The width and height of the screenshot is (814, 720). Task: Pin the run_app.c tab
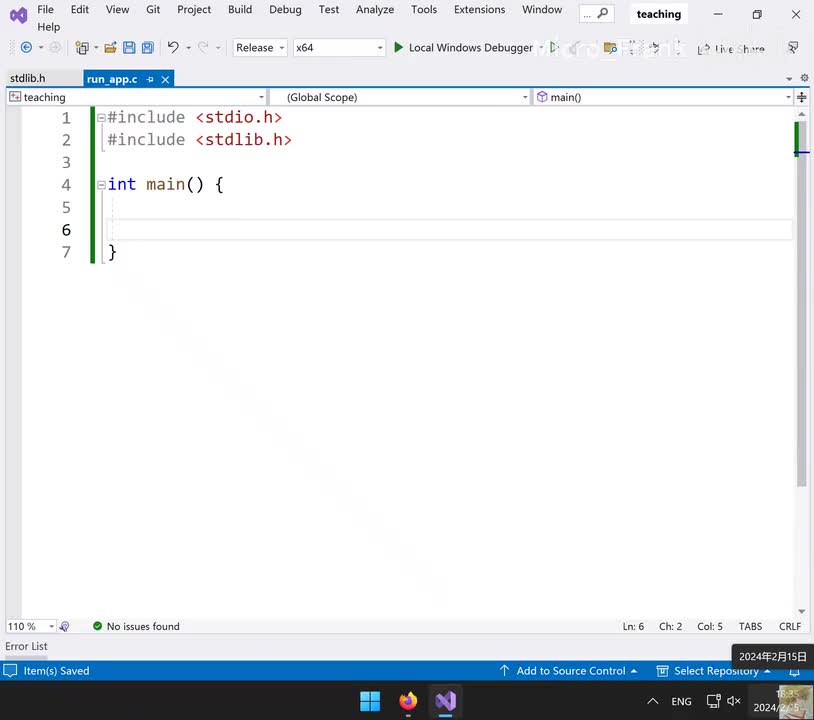pos(150,79)
